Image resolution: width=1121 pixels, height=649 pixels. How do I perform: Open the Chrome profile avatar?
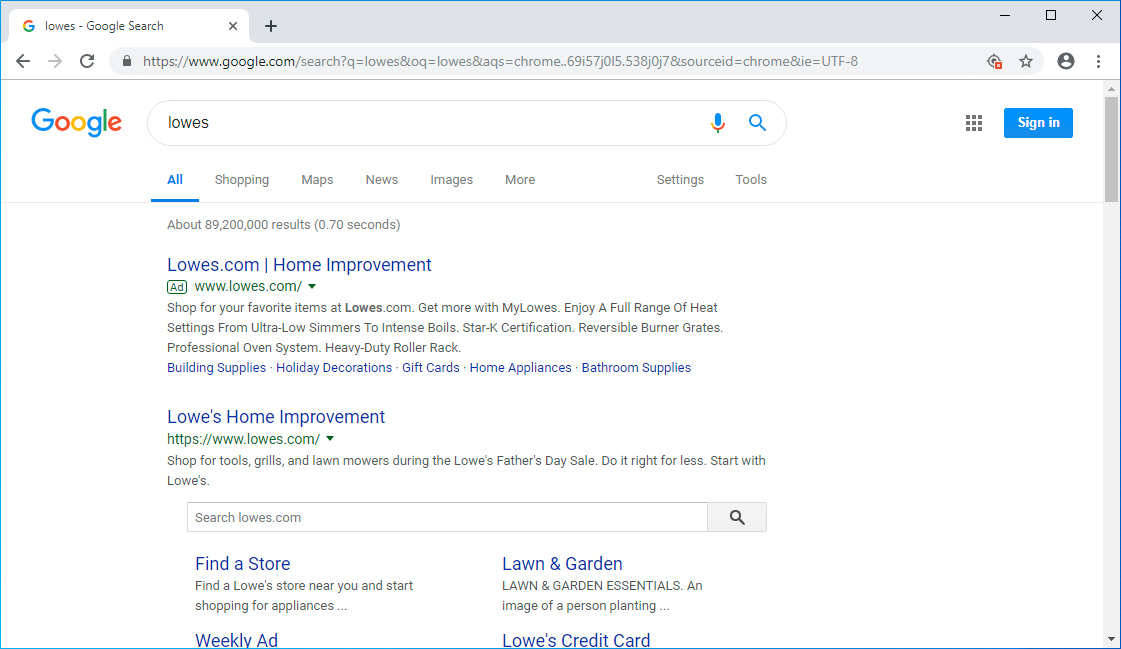(1066, 61)
